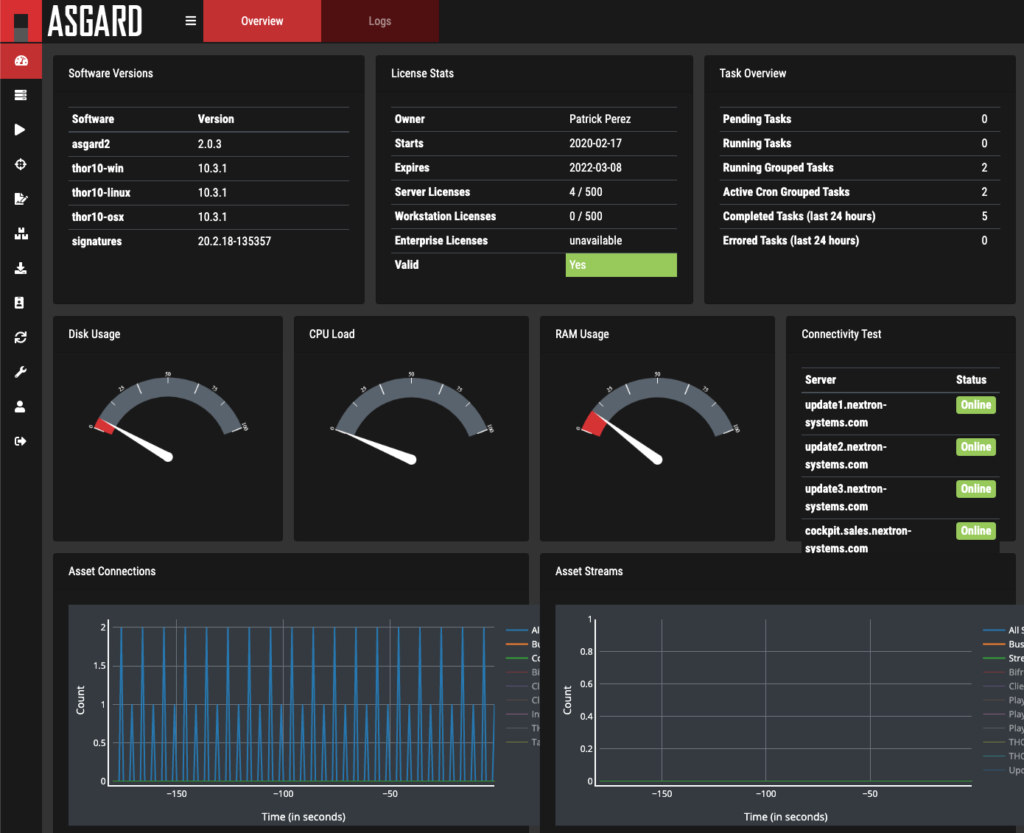Open the user profile sidebar icon
1024x833 pixels.
tap(21, 407)
